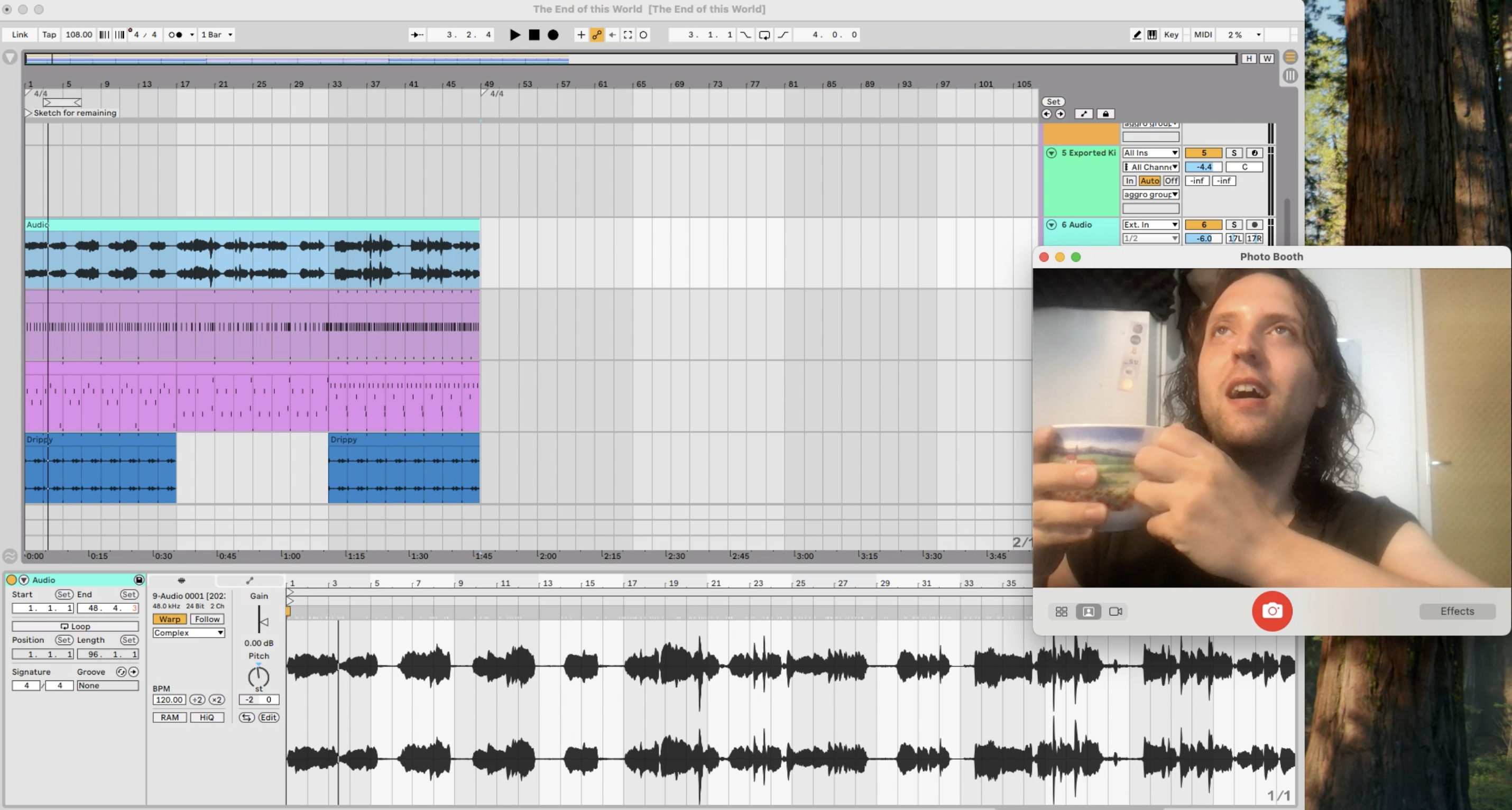Click the Arrangement Record button
Viewport: 1512px width, 810px height.
553,34
